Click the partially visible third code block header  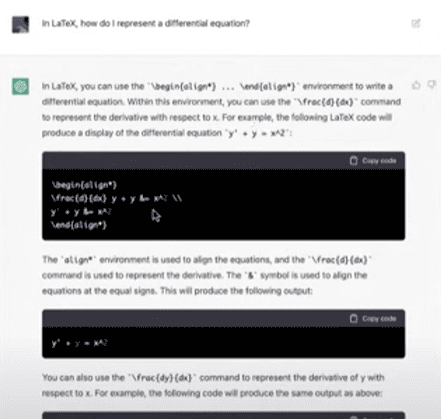(224, 415)
